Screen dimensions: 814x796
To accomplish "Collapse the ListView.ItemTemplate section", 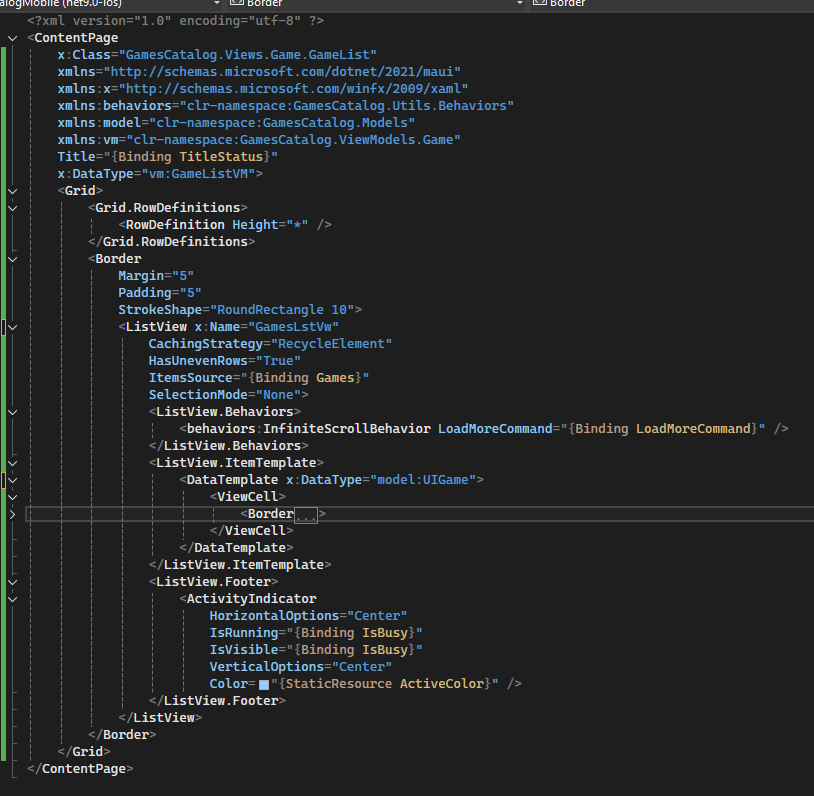I will pos(12,462).
